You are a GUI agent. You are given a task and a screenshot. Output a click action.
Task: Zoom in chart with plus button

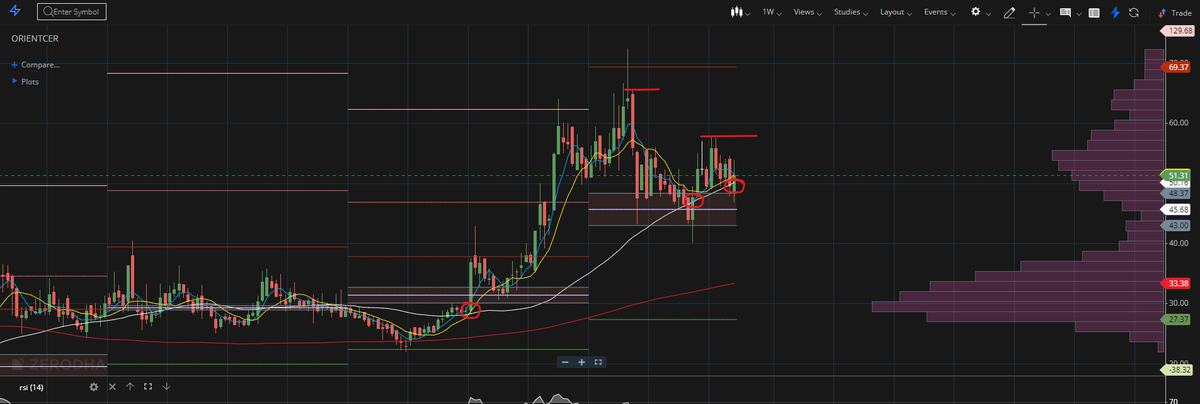pyautogui.click(x=581, y=361)
